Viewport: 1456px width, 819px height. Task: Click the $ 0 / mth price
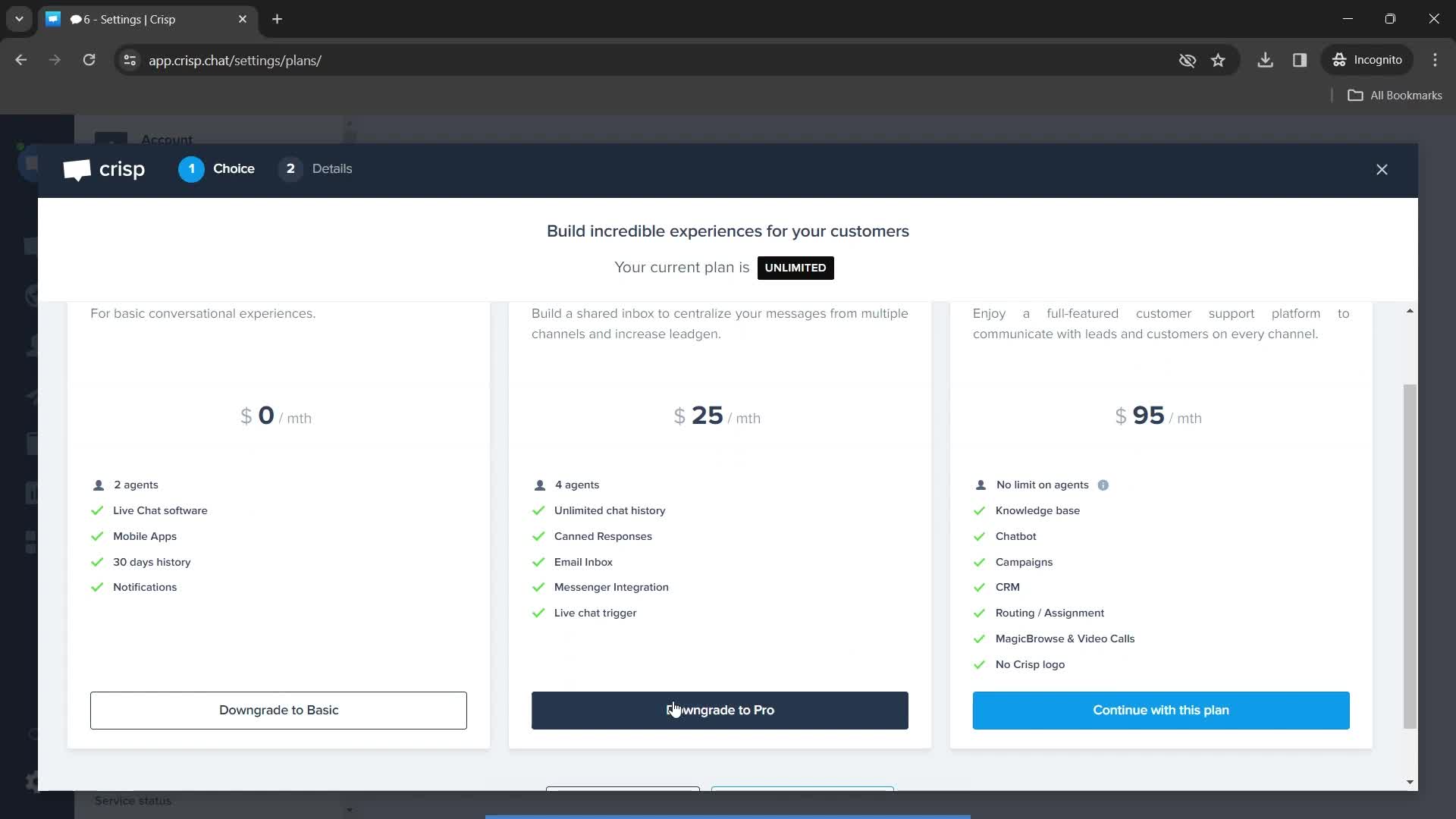pyautogui.click(x=276, y=416)
